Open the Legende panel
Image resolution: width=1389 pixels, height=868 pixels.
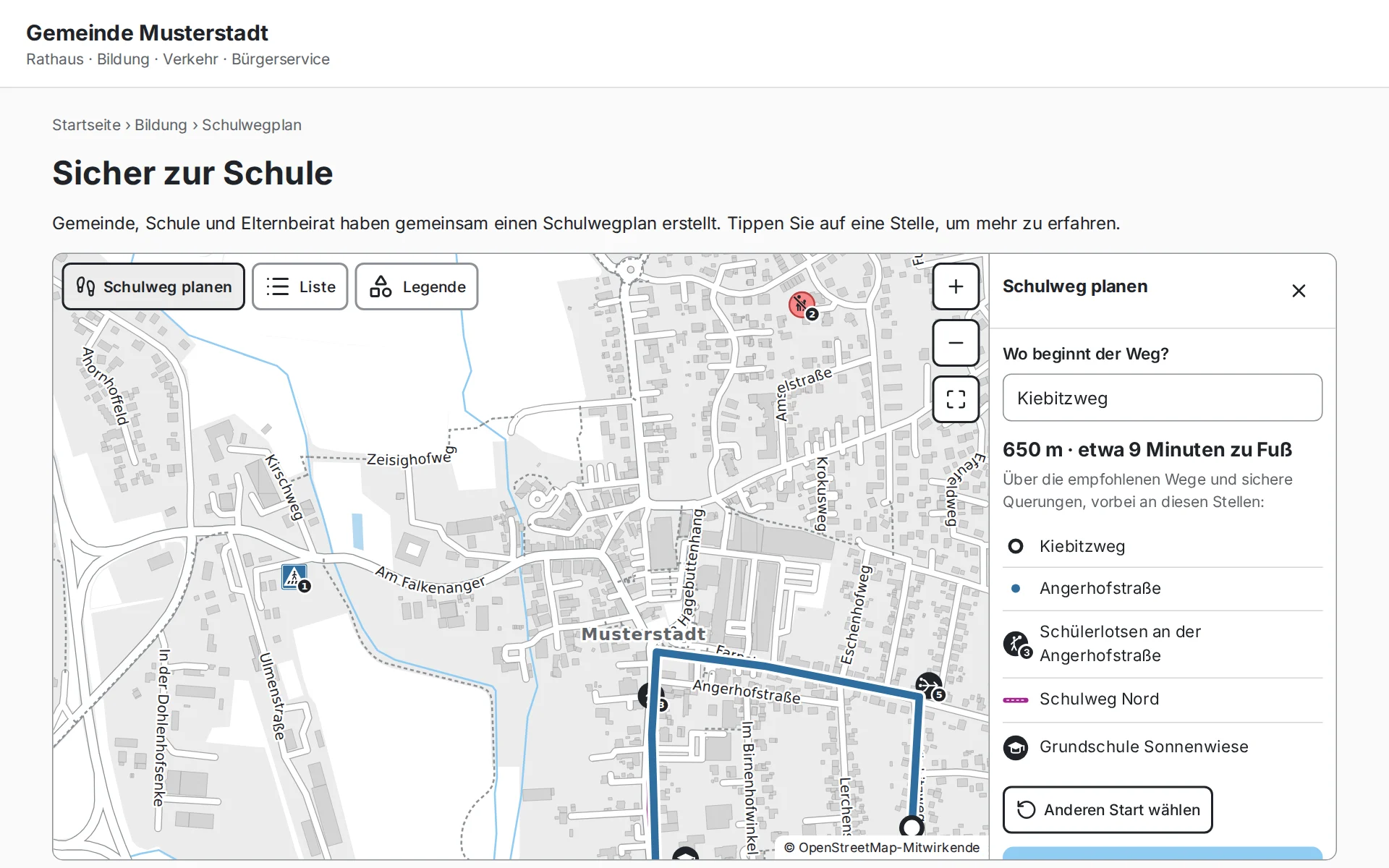(x=417, y=287)
